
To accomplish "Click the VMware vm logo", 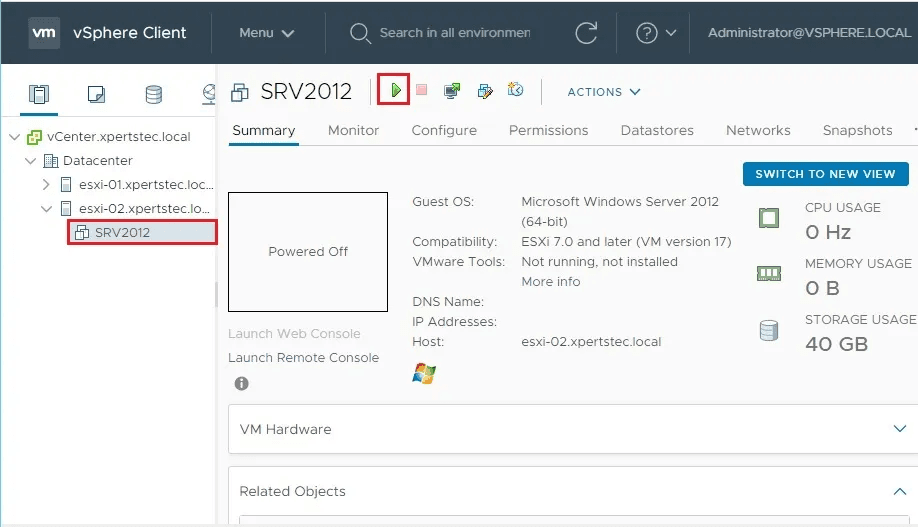I will point(44,33).
